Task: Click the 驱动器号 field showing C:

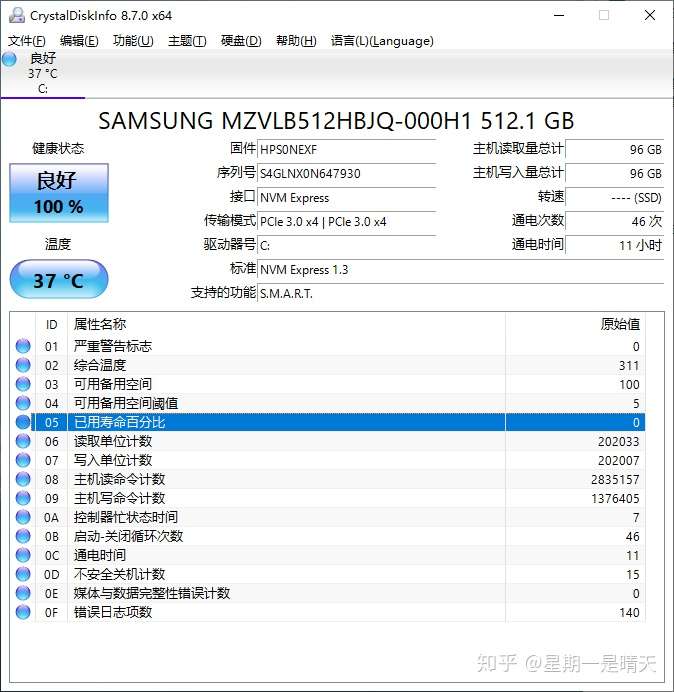Action: coord(346,245)
